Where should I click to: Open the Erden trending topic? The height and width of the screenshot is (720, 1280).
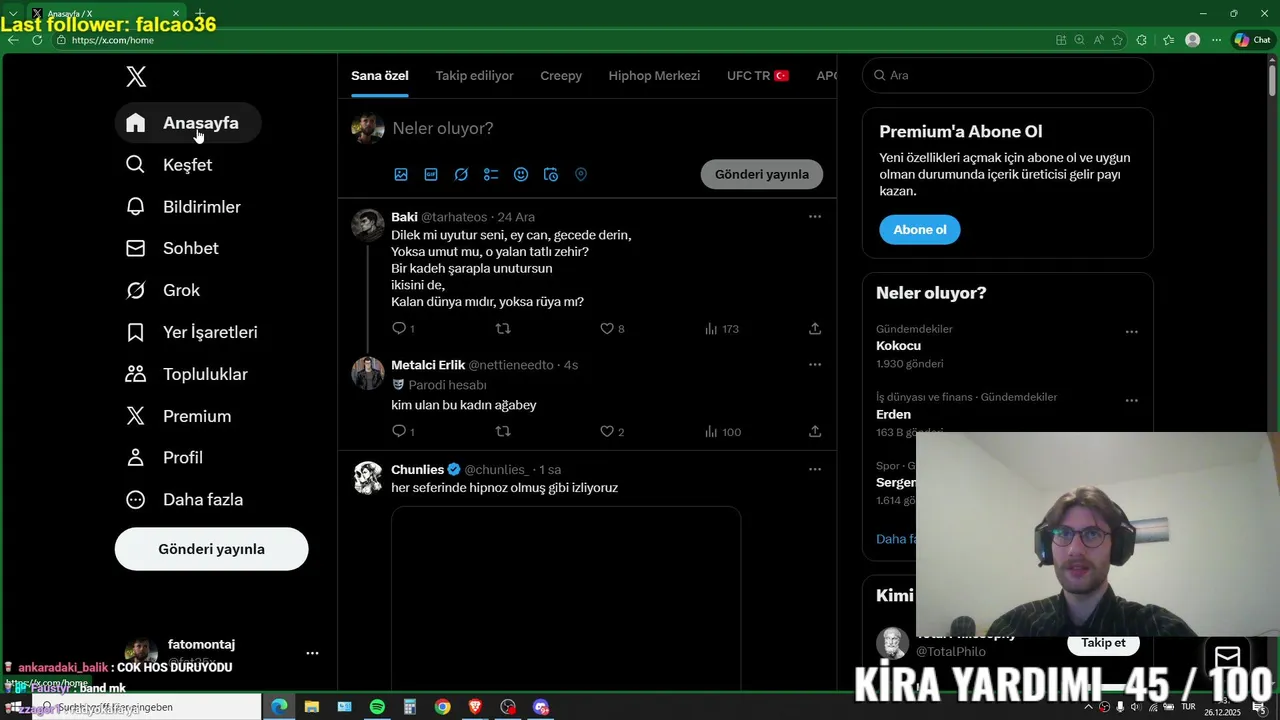pyautogui.click(x=893, y=414)
